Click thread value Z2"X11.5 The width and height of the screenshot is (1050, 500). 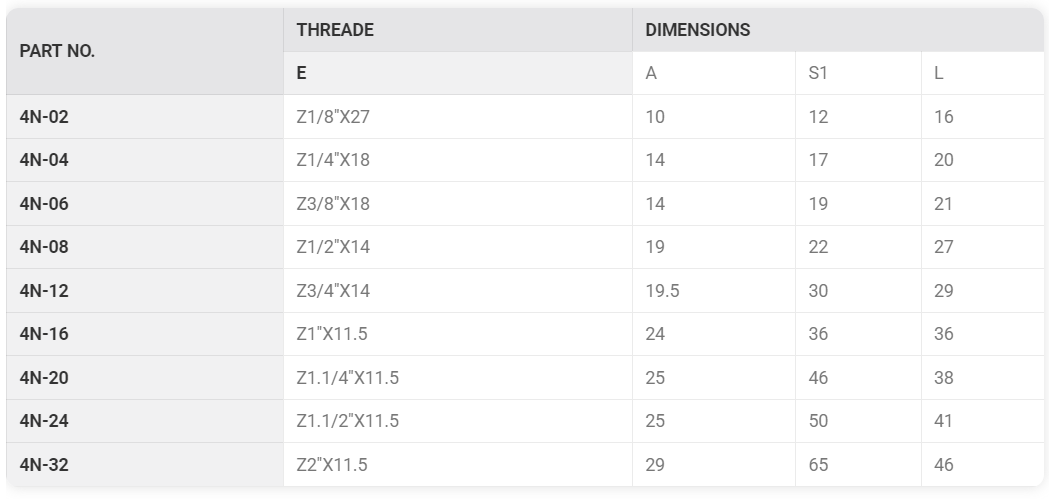[x=332, y=465]
